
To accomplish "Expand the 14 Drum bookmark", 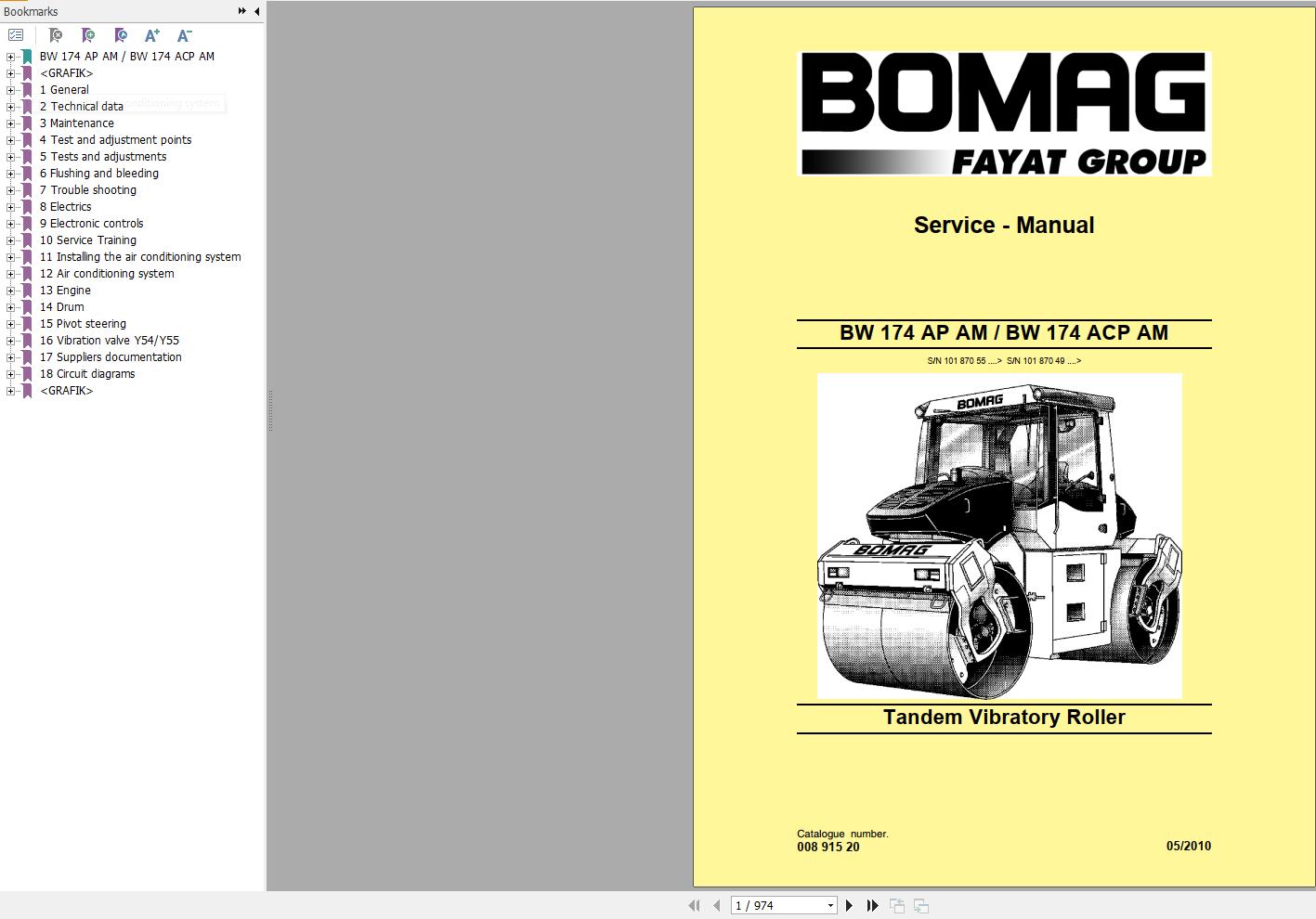I will pyautogui.click(x=11, y=307).
